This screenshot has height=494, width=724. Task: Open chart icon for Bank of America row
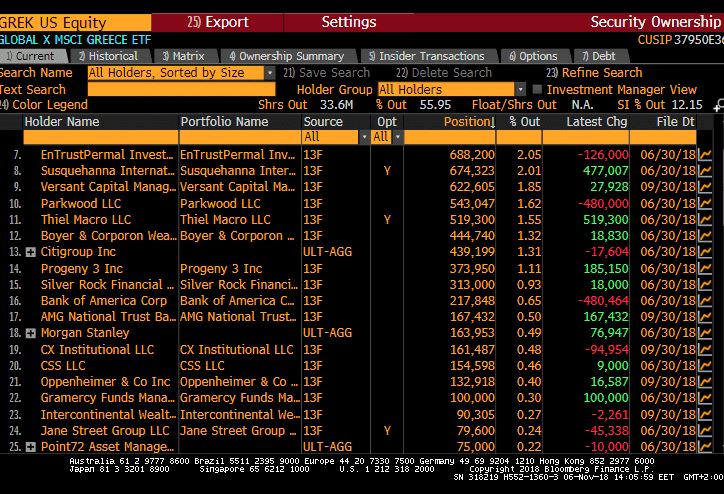pos(705,301)
